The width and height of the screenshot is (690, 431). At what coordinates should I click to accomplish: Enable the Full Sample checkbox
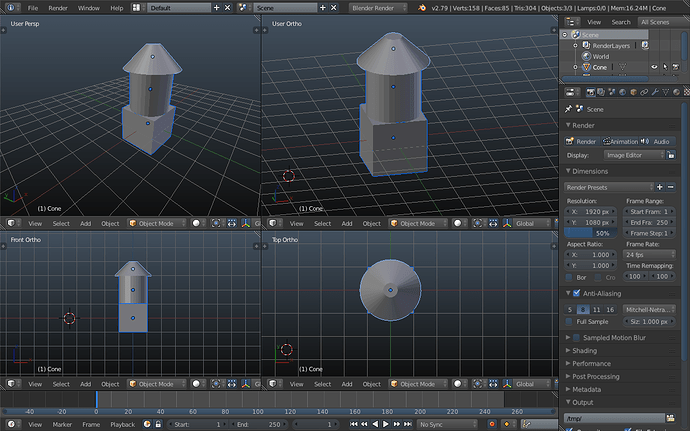pos(569,321)
